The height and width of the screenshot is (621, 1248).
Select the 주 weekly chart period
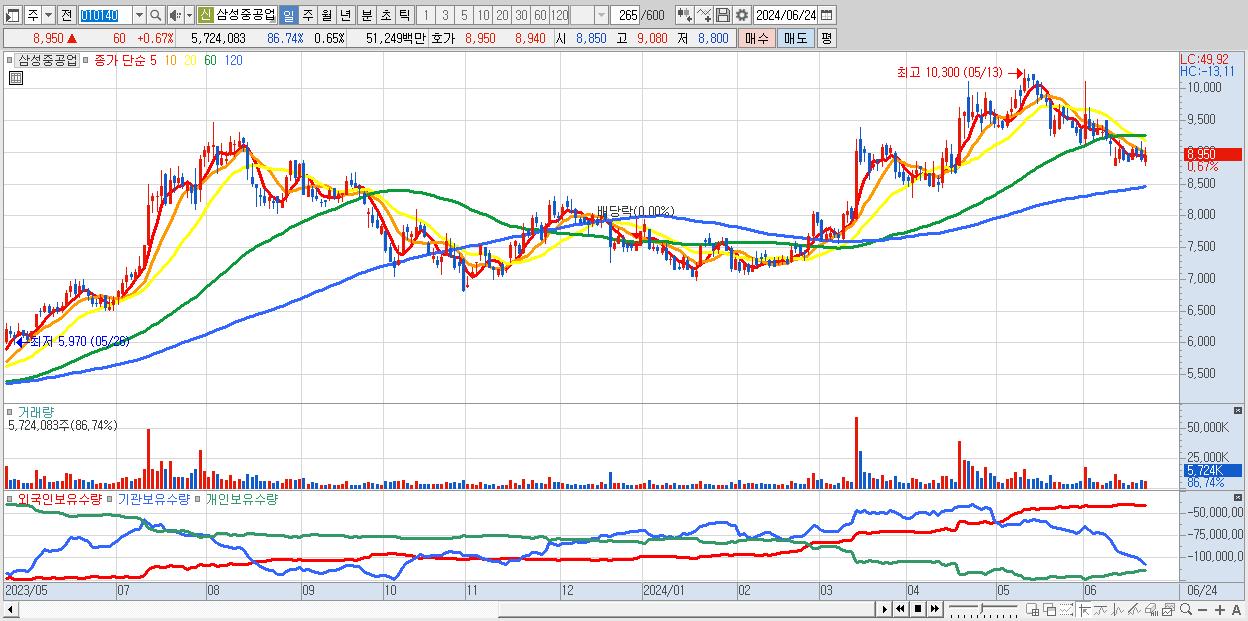tap(307, 15)
